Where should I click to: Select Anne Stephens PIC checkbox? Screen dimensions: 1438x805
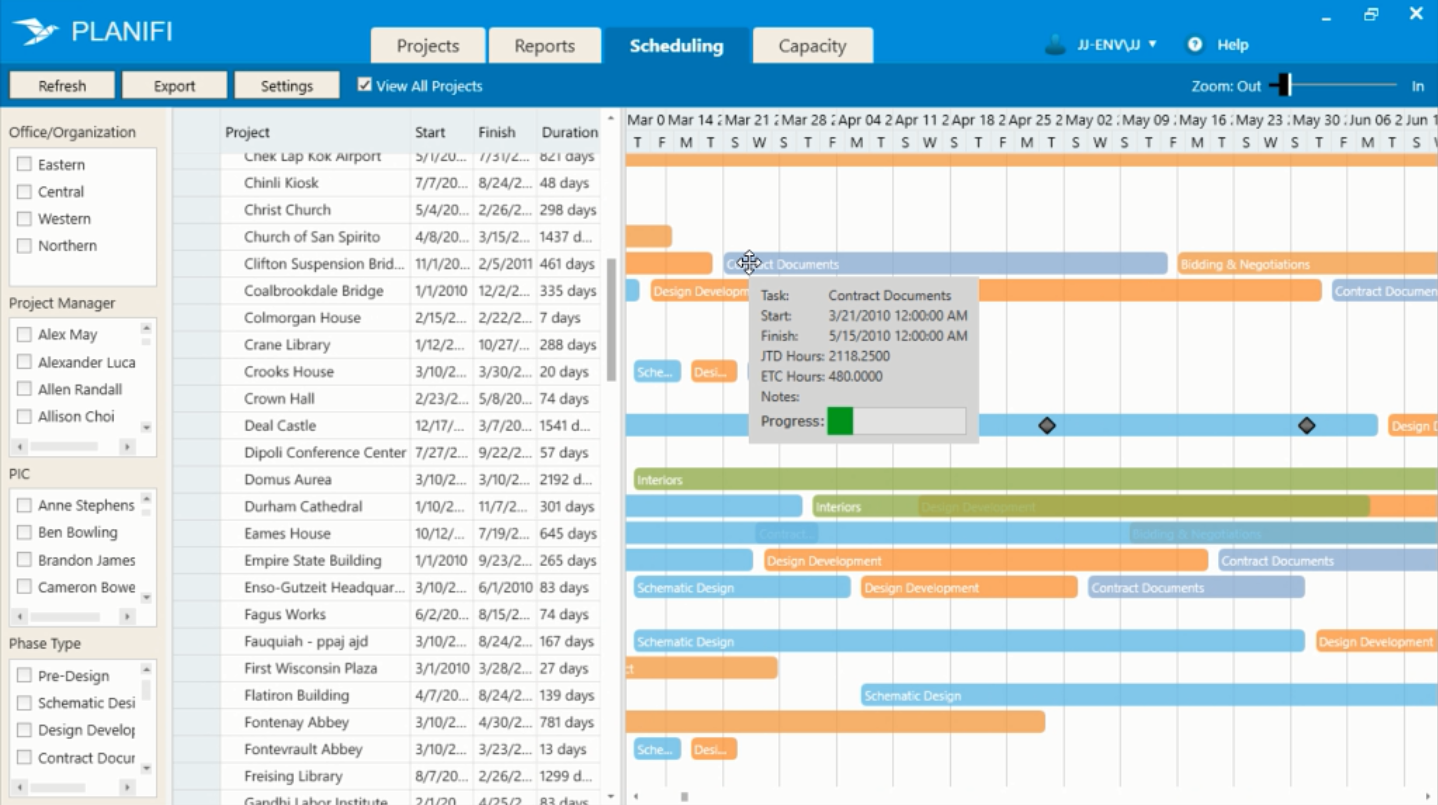(x=24, y=505)
